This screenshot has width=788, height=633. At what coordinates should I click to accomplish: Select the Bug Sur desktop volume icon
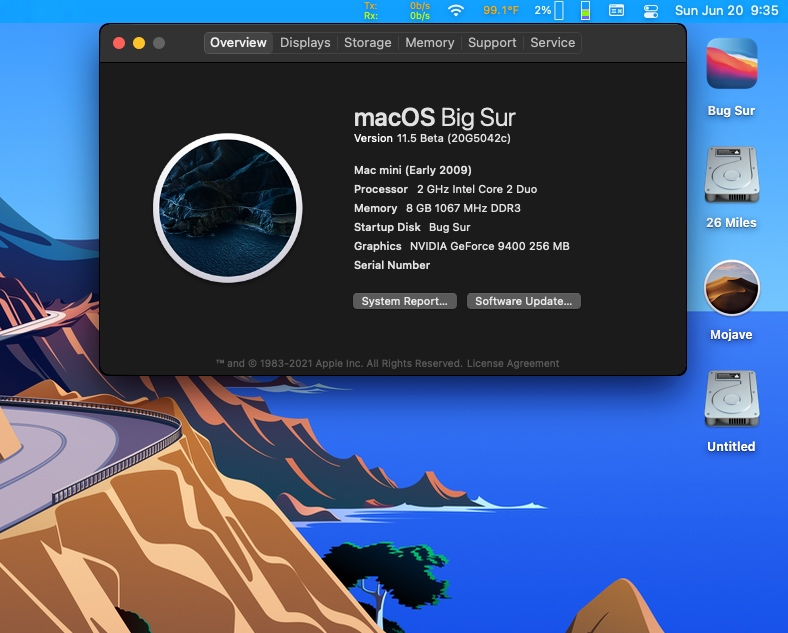(731, 64)
